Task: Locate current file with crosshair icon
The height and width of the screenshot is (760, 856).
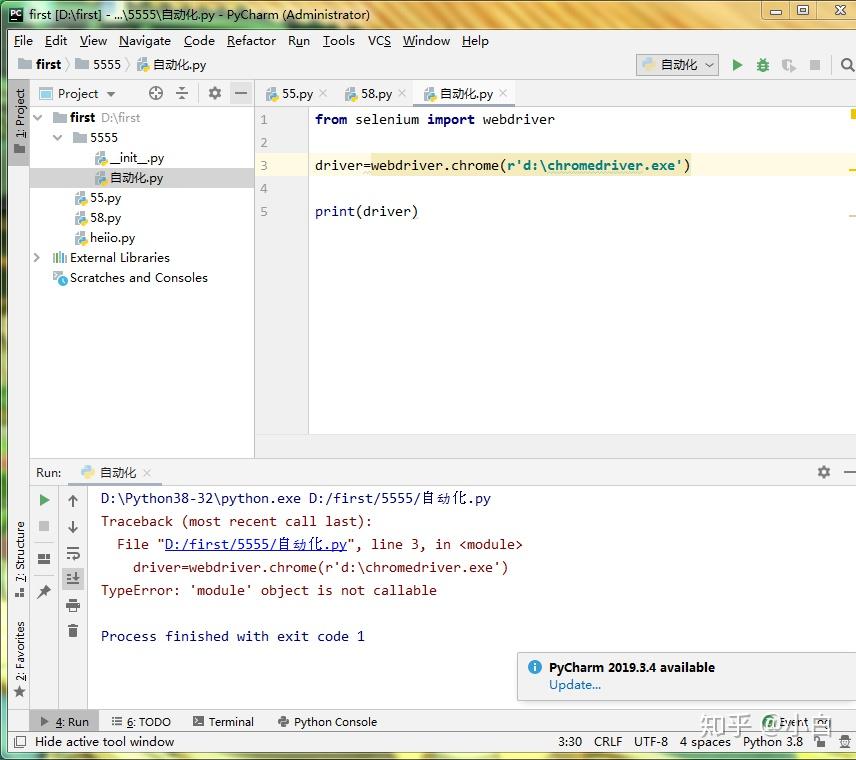Action: tap(156, 93)
